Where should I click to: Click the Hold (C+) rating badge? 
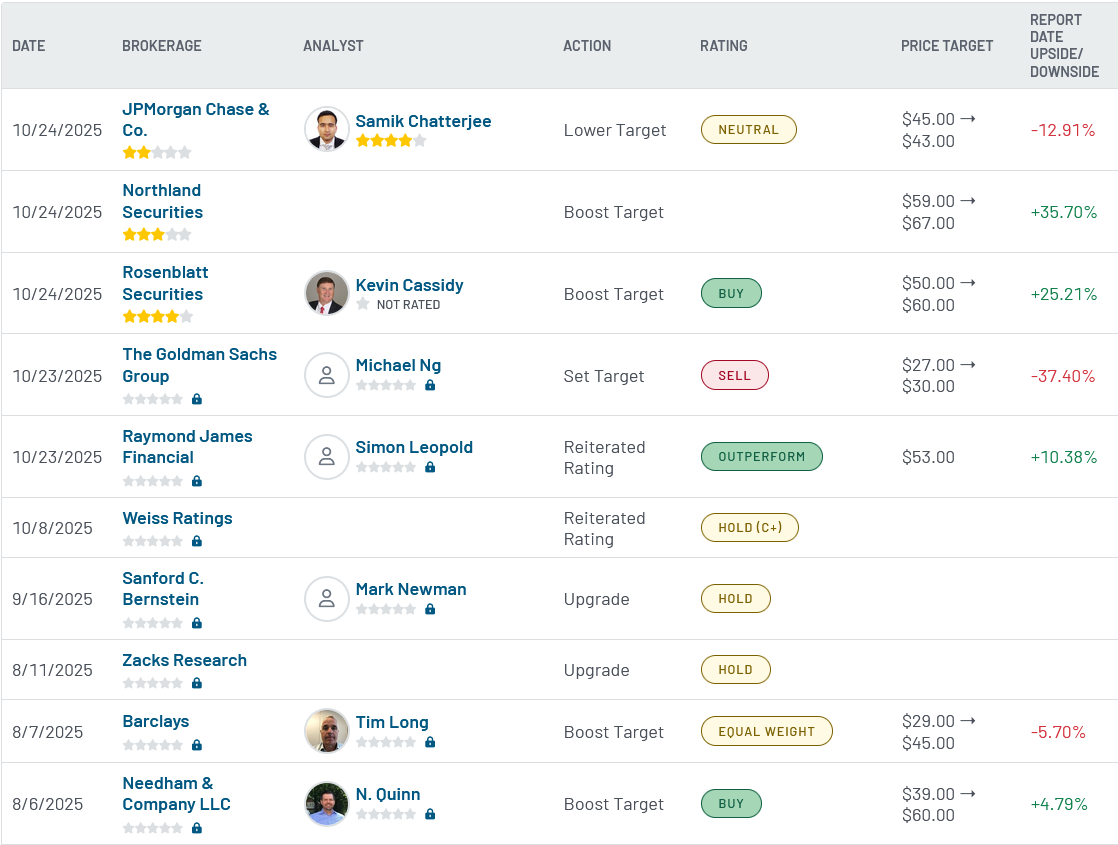tap(749, 528)
